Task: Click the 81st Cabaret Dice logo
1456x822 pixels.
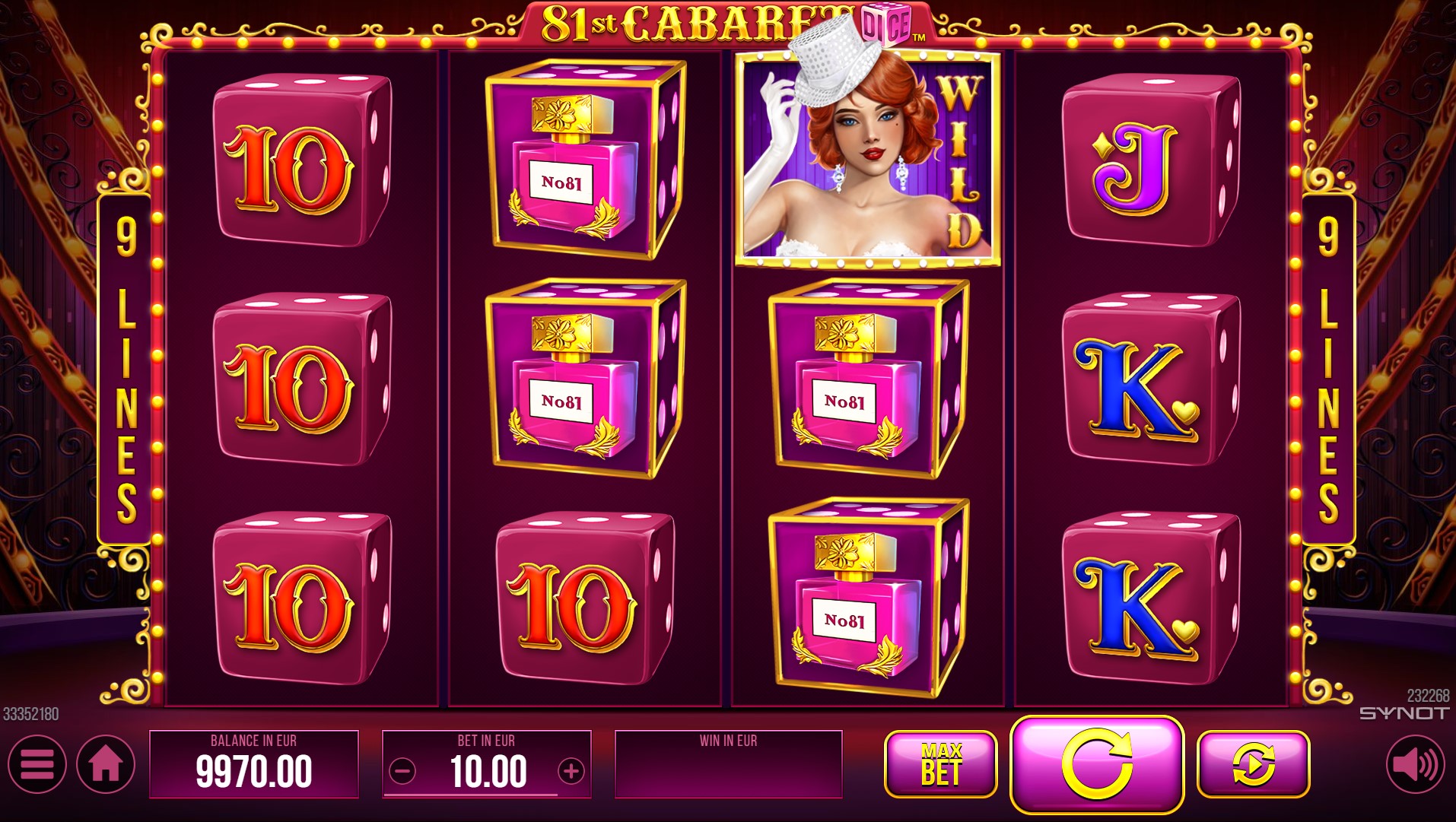Action: [726, 23]
